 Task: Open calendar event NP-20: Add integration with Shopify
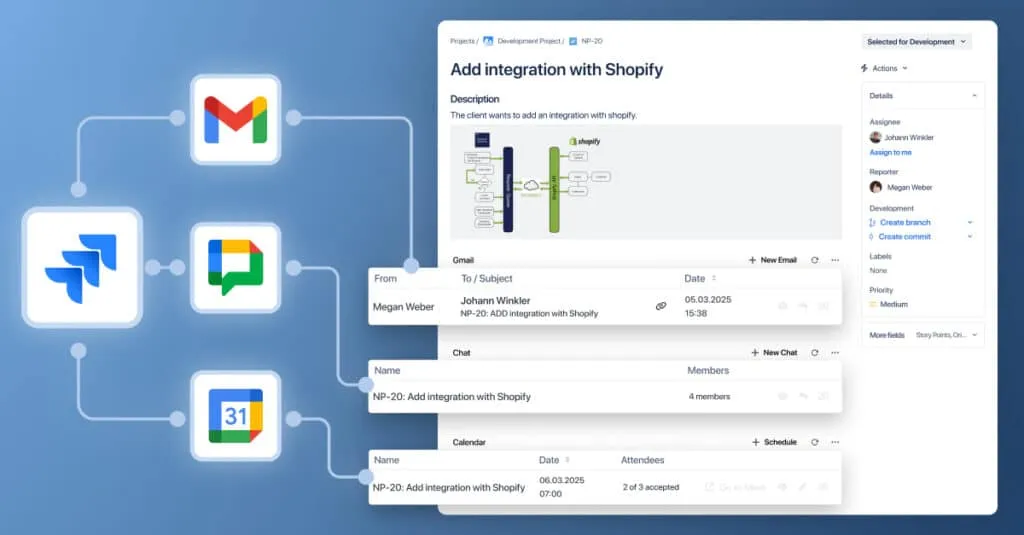click(449, 487)
